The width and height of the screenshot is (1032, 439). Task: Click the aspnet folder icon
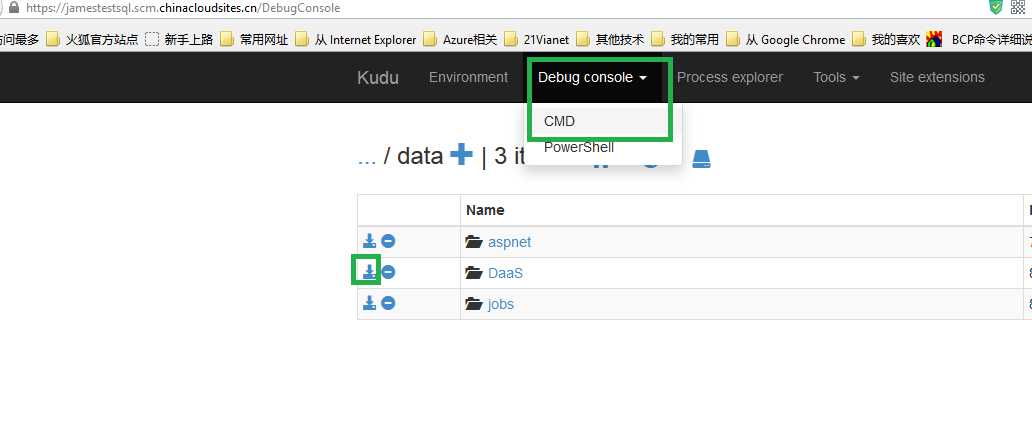[474, 242]
